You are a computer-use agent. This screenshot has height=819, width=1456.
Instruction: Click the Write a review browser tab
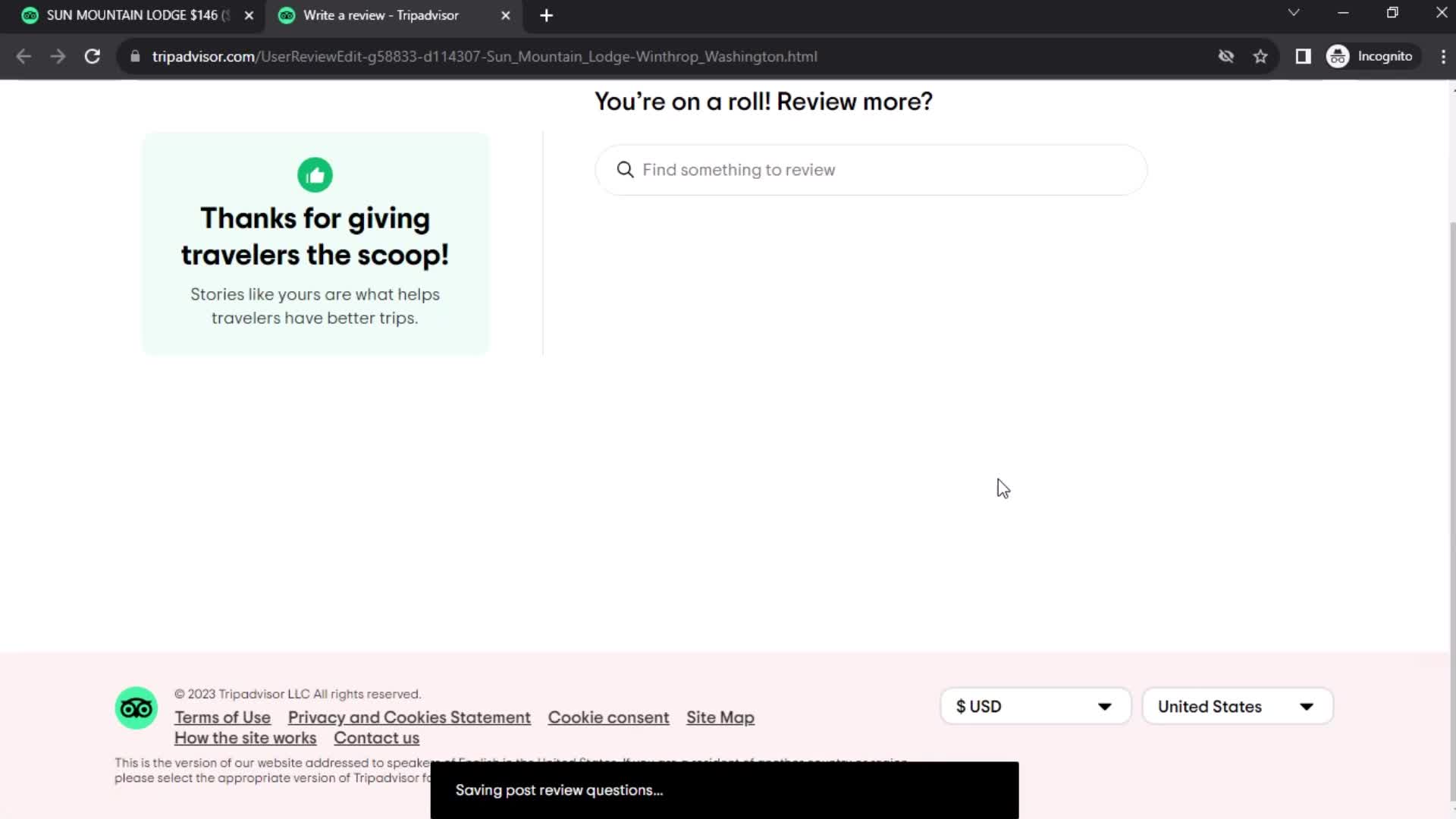379,15
